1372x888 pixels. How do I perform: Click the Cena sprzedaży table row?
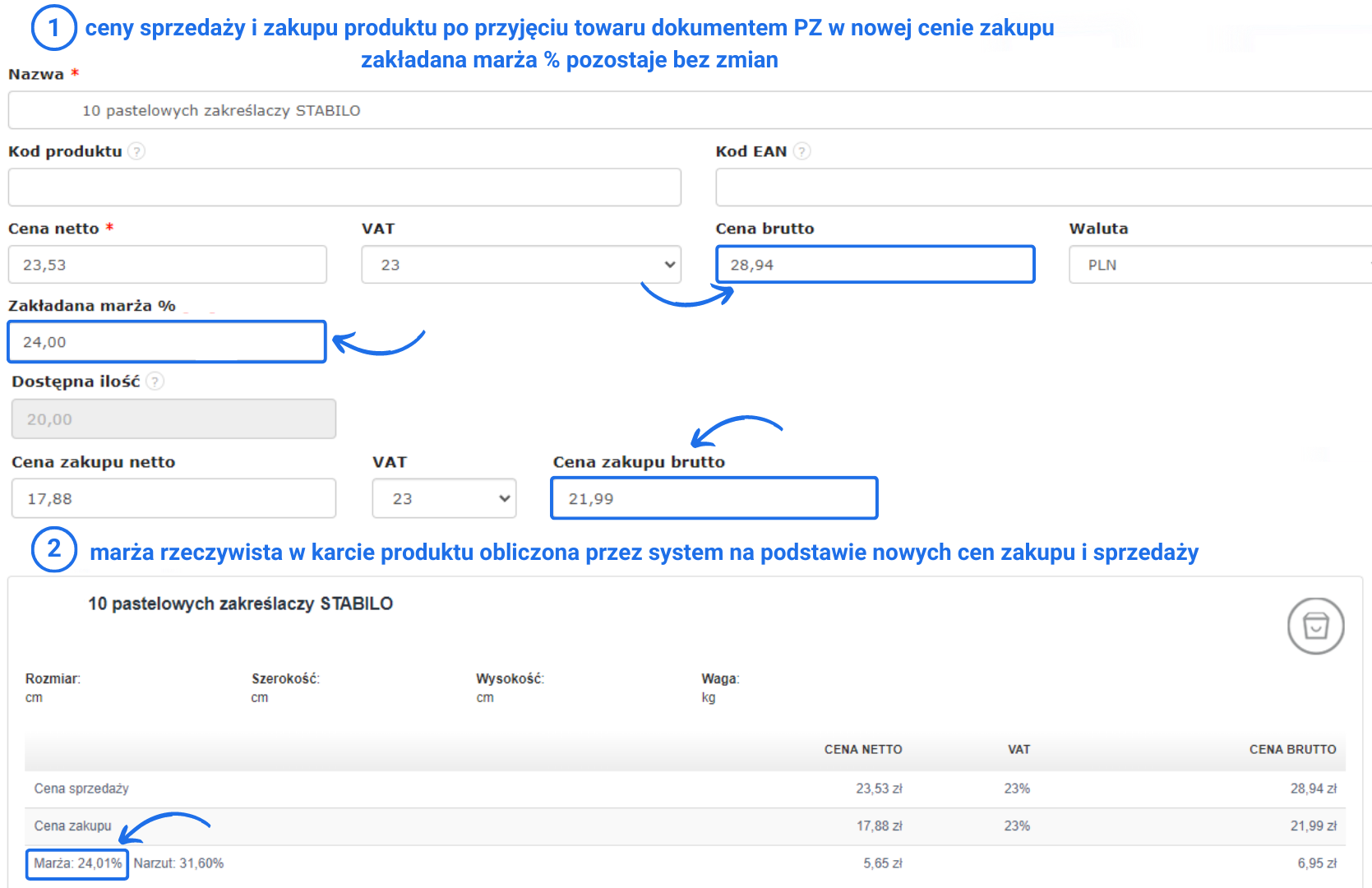pyautogui.click(x=684, y=789)
